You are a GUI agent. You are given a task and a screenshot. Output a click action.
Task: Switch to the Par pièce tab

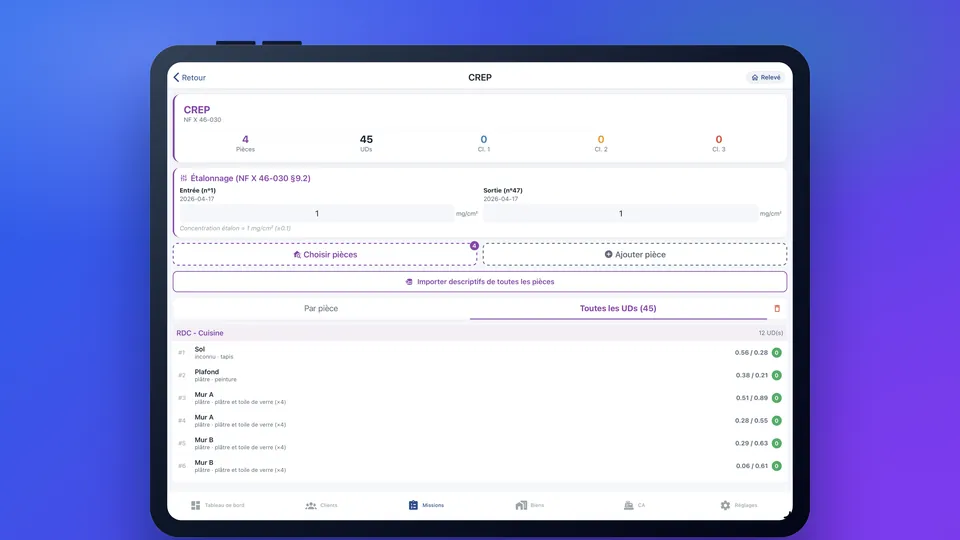coord(321,309)
